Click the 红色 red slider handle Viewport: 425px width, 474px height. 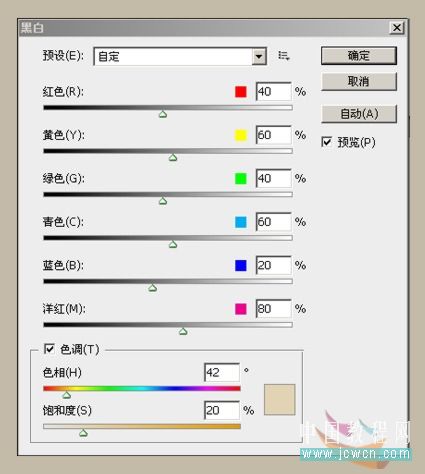pyautogui.click(x=163, y=114)
